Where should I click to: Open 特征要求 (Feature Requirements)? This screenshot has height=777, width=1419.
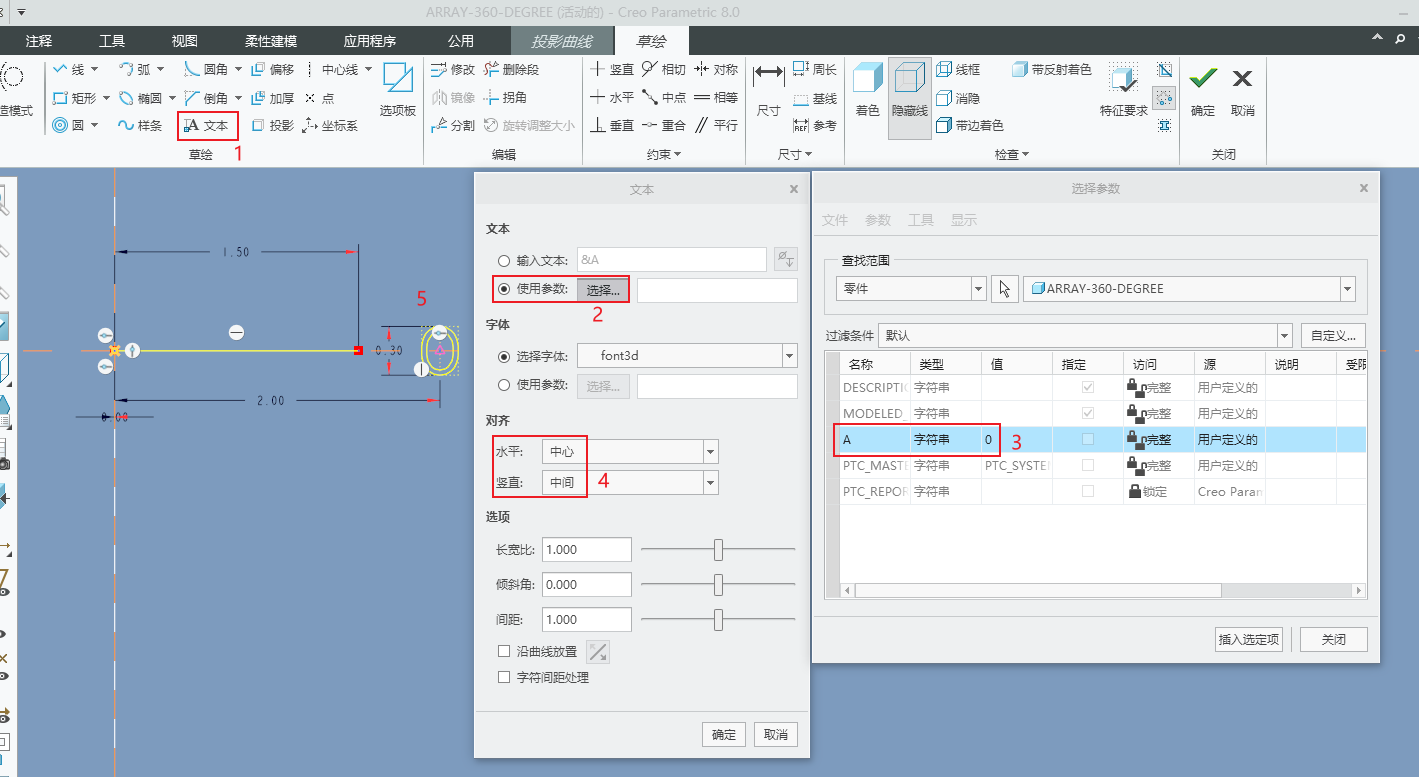click(1124, 90)
